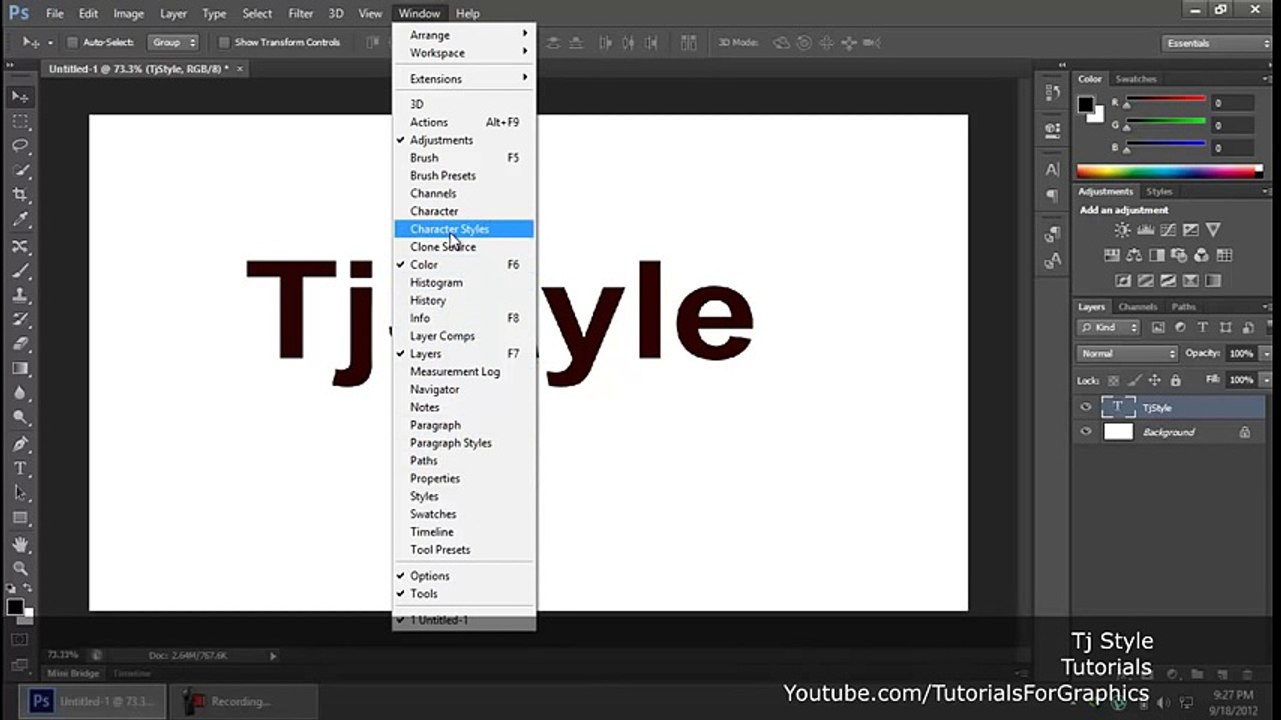Viewport: 1281px width, 720px height.
Task: Select the Hand tool
Action: point(20,544)
